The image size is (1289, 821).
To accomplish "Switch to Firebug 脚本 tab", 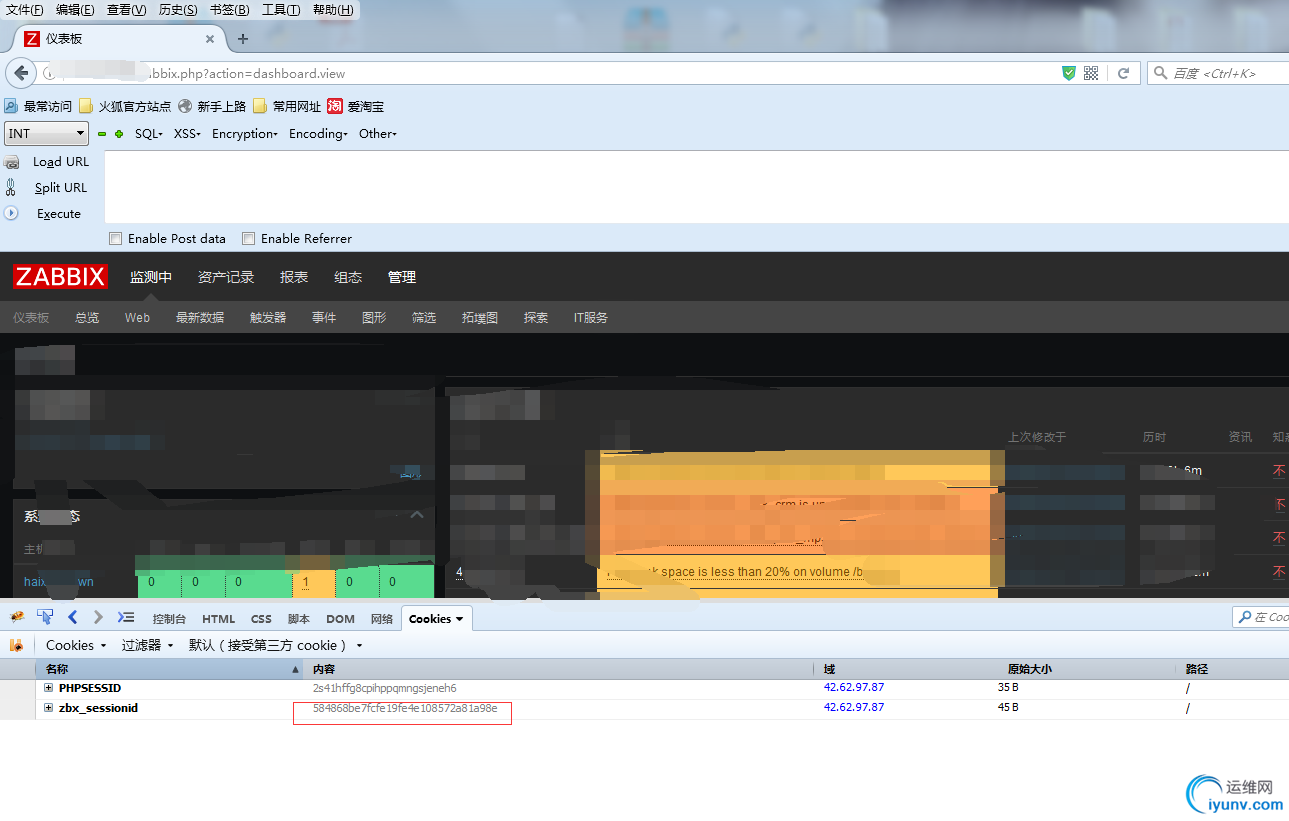I will click(299, 619).
